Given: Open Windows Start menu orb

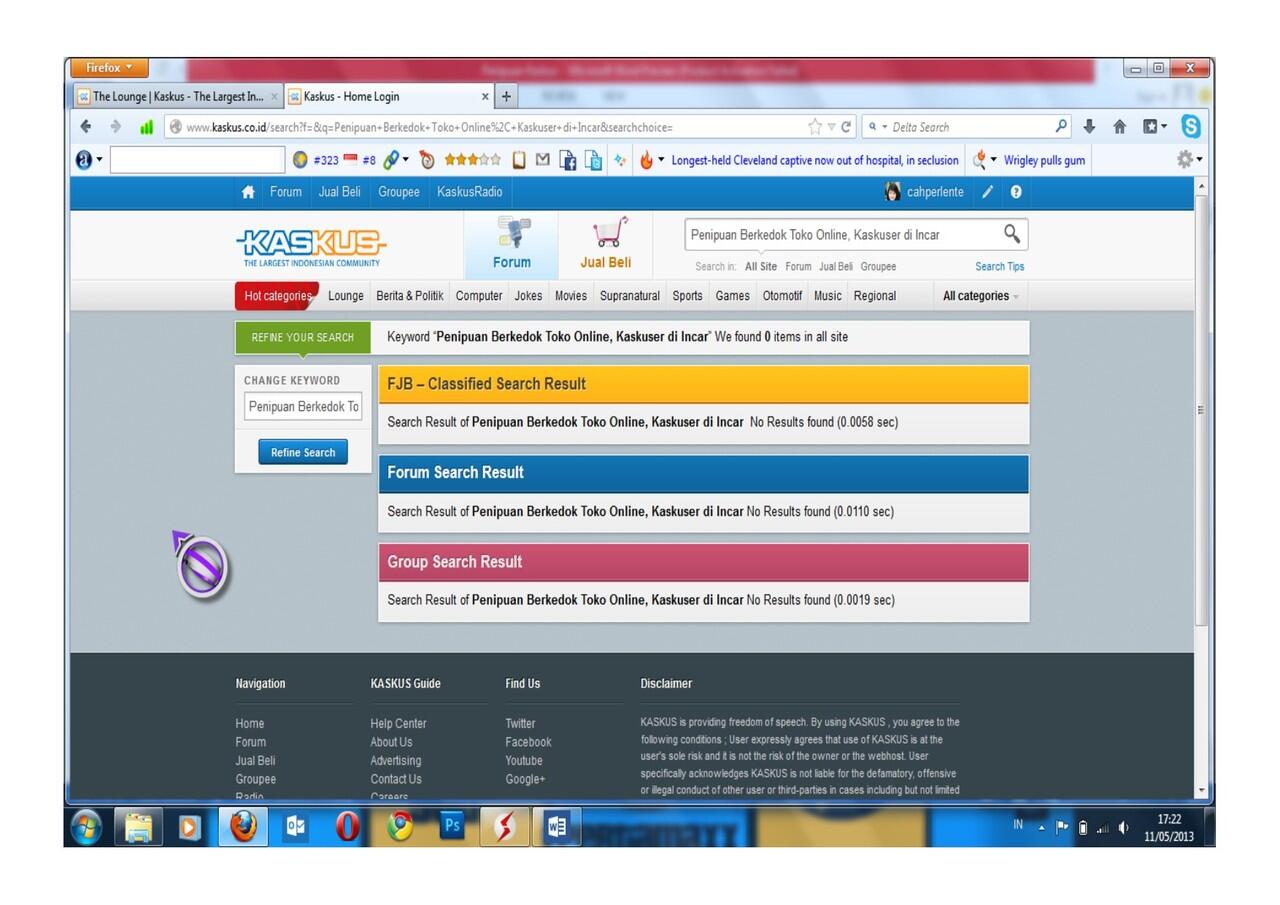Looking at the screenshot, I should tap(87, 827).
